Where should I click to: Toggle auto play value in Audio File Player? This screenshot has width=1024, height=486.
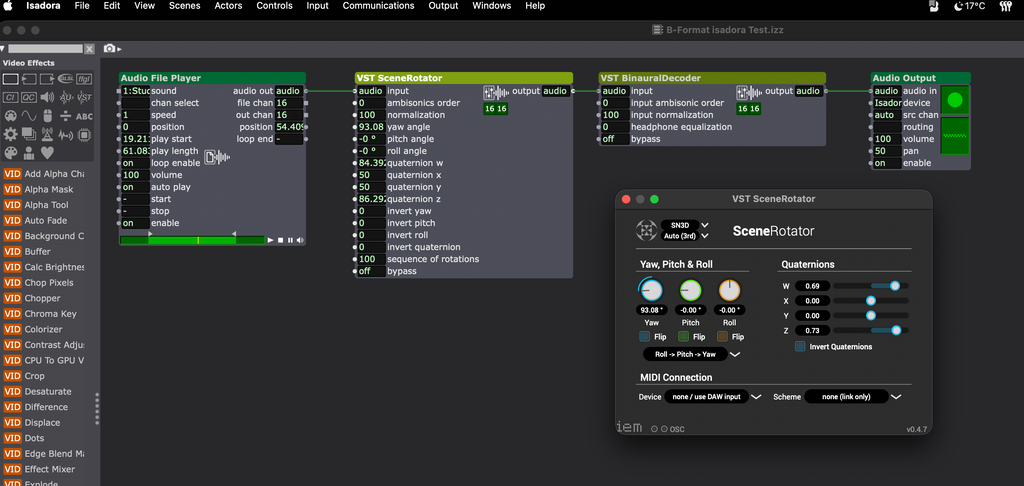tap(135, 187)
